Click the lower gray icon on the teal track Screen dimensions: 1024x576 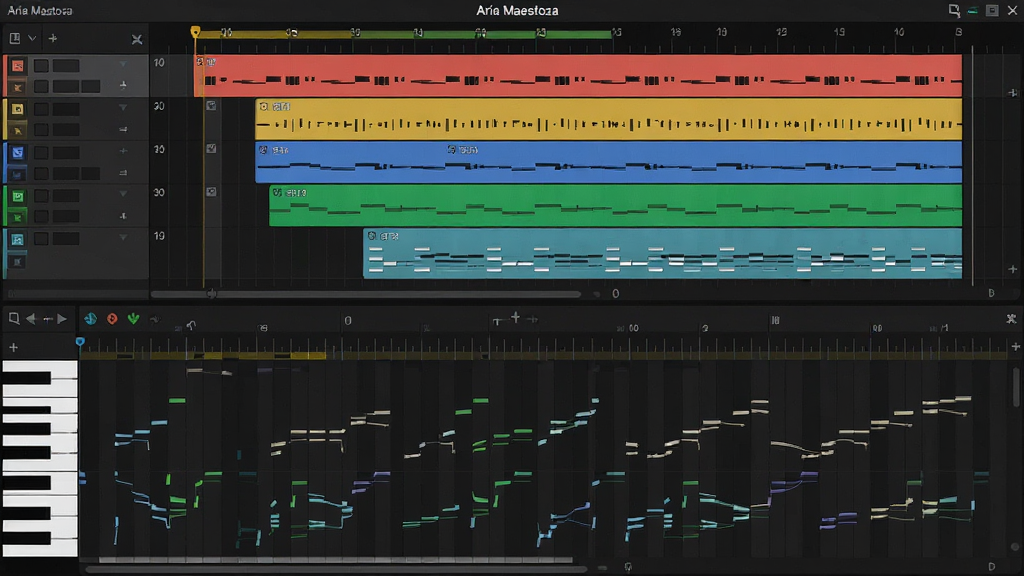pyautogui.click(x=18, y=262)
